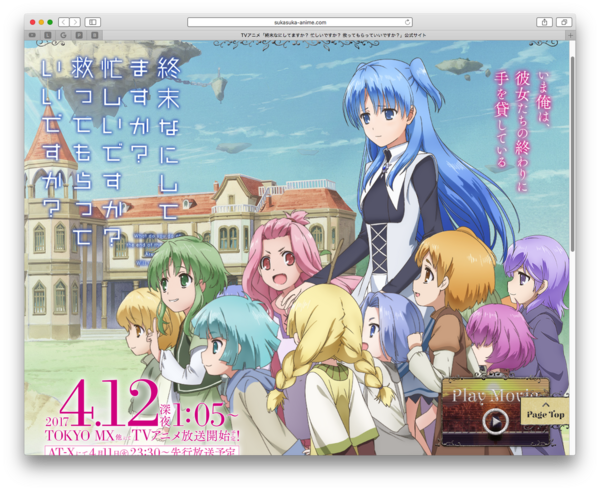Show all tabs overview
This screenshot has width=600, height=490.
coord(564,22)
